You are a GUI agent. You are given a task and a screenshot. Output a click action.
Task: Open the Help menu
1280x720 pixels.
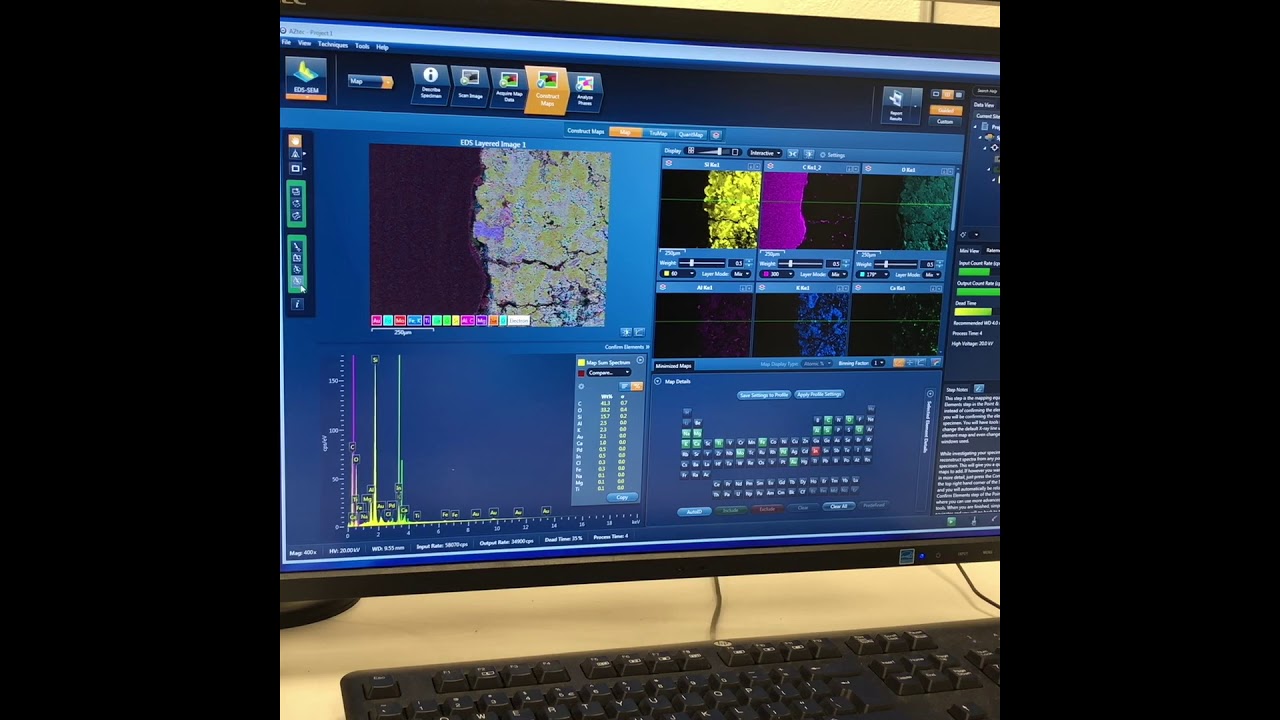(382, 47)
